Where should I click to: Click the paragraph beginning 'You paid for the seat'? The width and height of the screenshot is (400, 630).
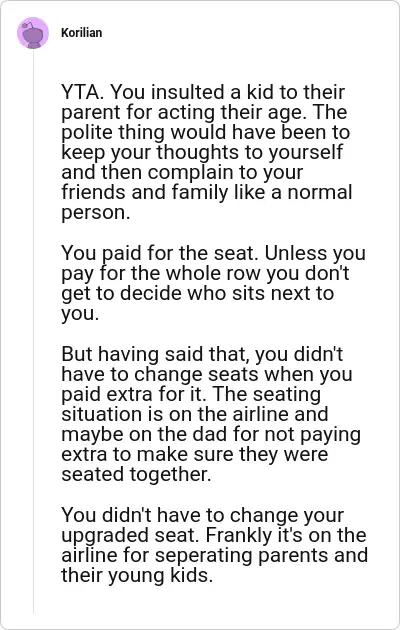tap(213, 283)
